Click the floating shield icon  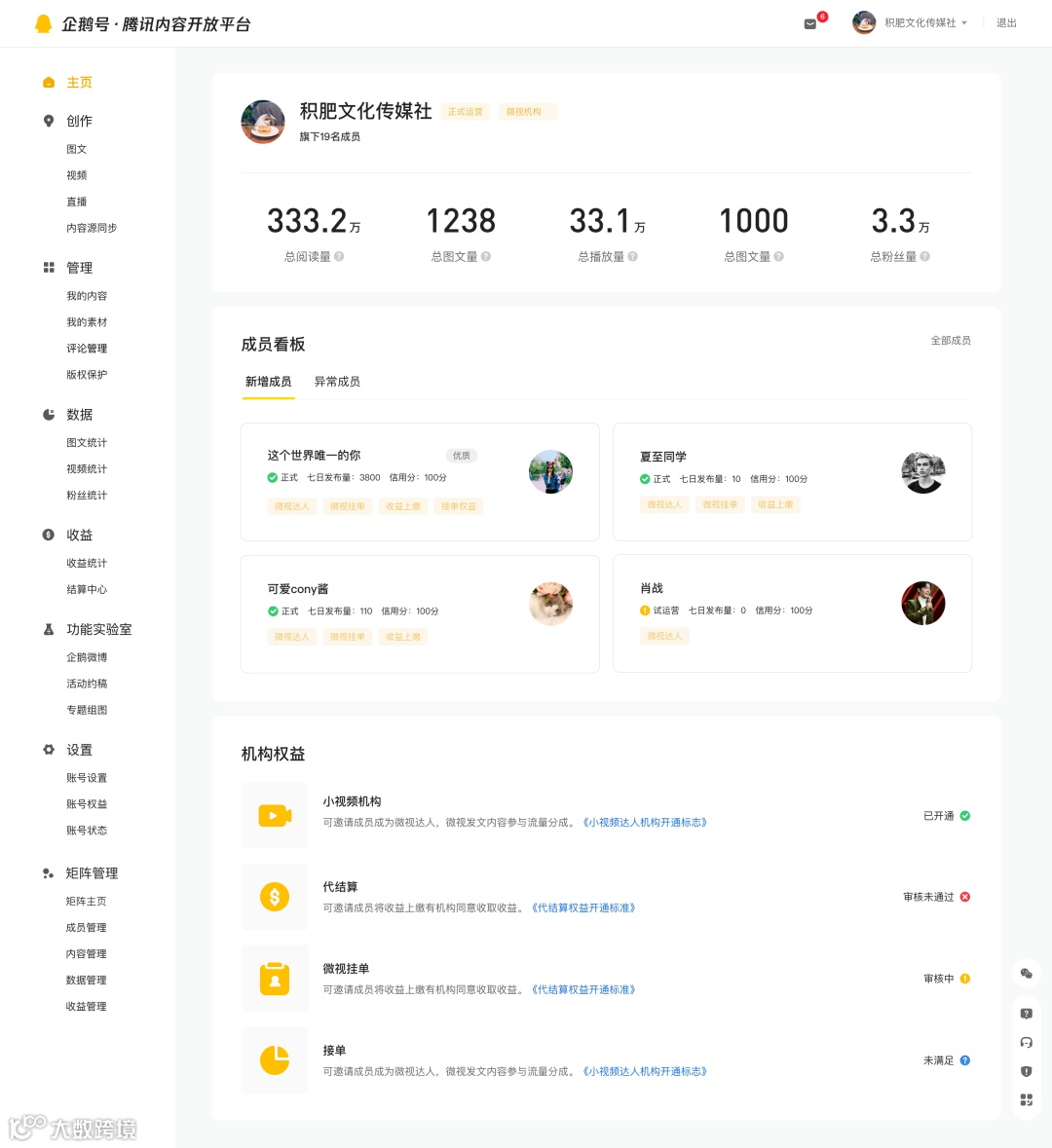pos(1027,1071)
